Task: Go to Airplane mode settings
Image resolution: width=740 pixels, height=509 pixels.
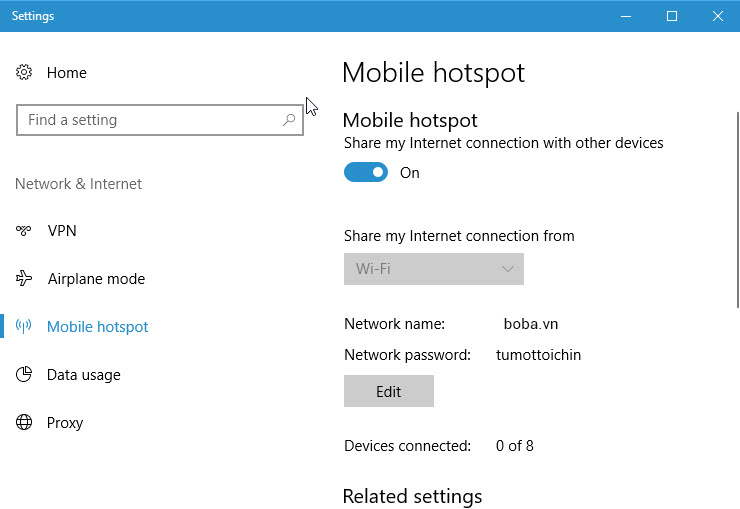Action: click(x=96, y=279)
